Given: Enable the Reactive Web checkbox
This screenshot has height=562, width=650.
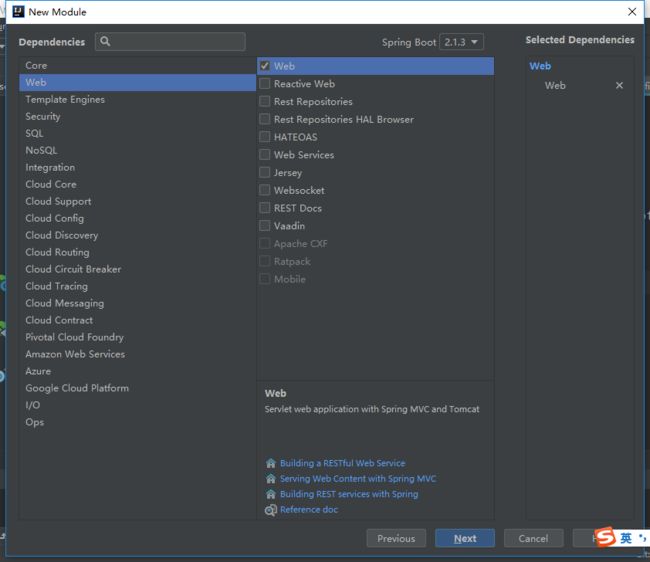Looking at the screenshot, I should pyautogui.click(x=264, y=84).
